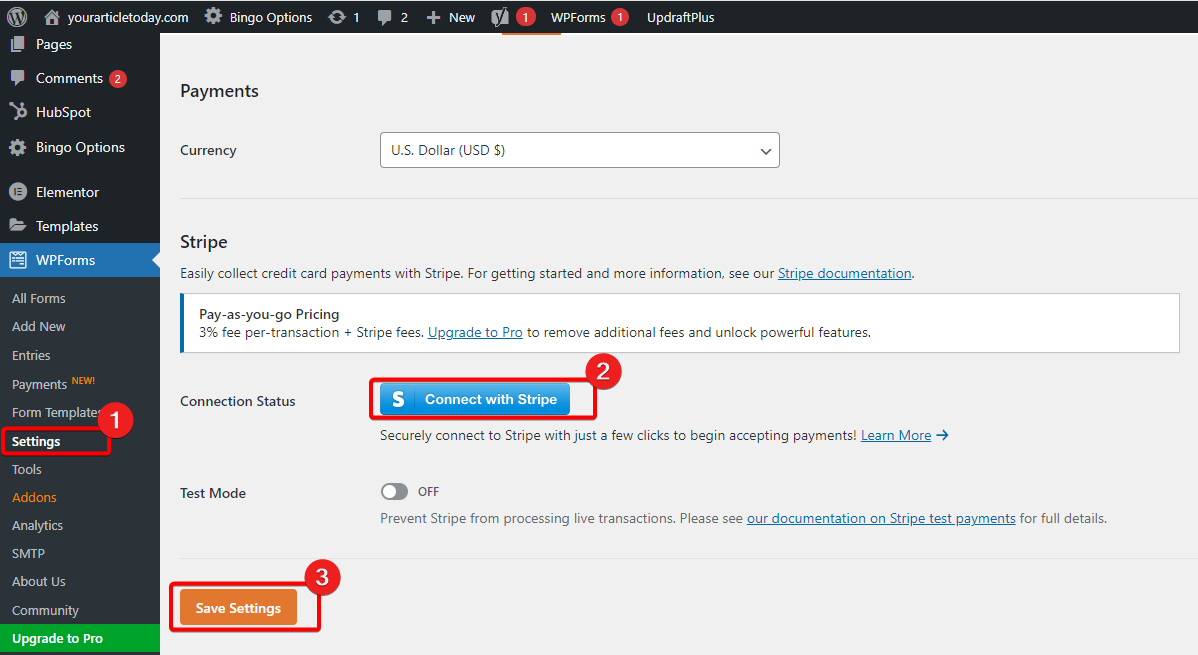1198x655 pixels.
Task: Select Settings in WPForms submenu
Action: (x=36, y=441)
